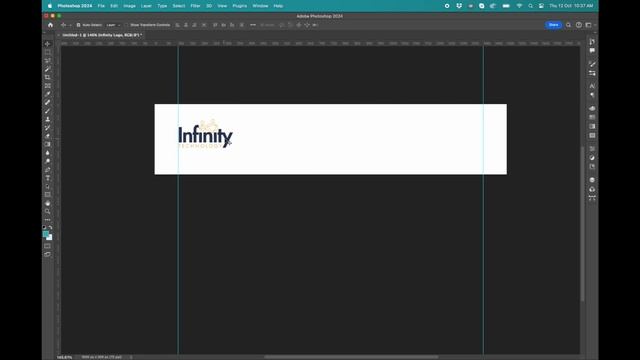Select the Path Selection tool
Image resolution: width=640 pixels, height=360 pixels.
tap(47, 187)
